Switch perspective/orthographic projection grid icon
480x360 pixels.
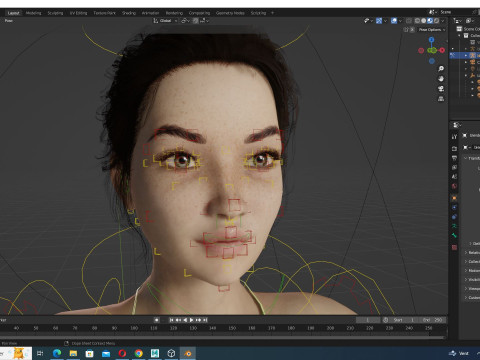[x=441, y=99]
